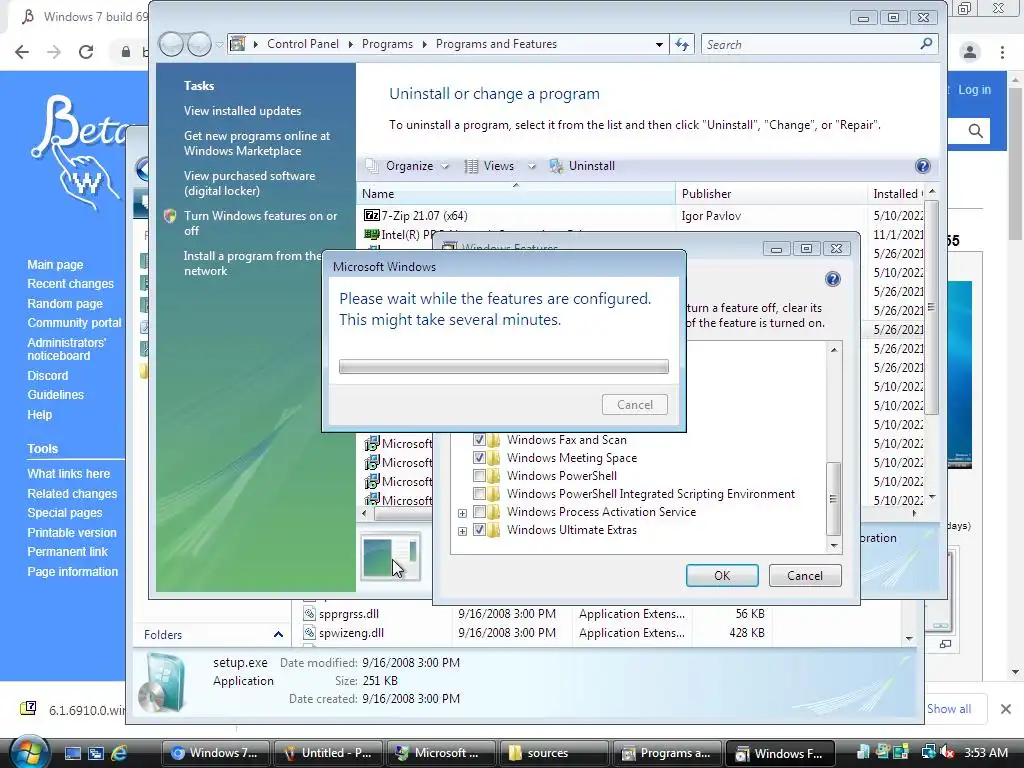Click the muted volume tray icon
Image resolution: width=1024 pixels, height=768 pixels.
pos(947,753)
